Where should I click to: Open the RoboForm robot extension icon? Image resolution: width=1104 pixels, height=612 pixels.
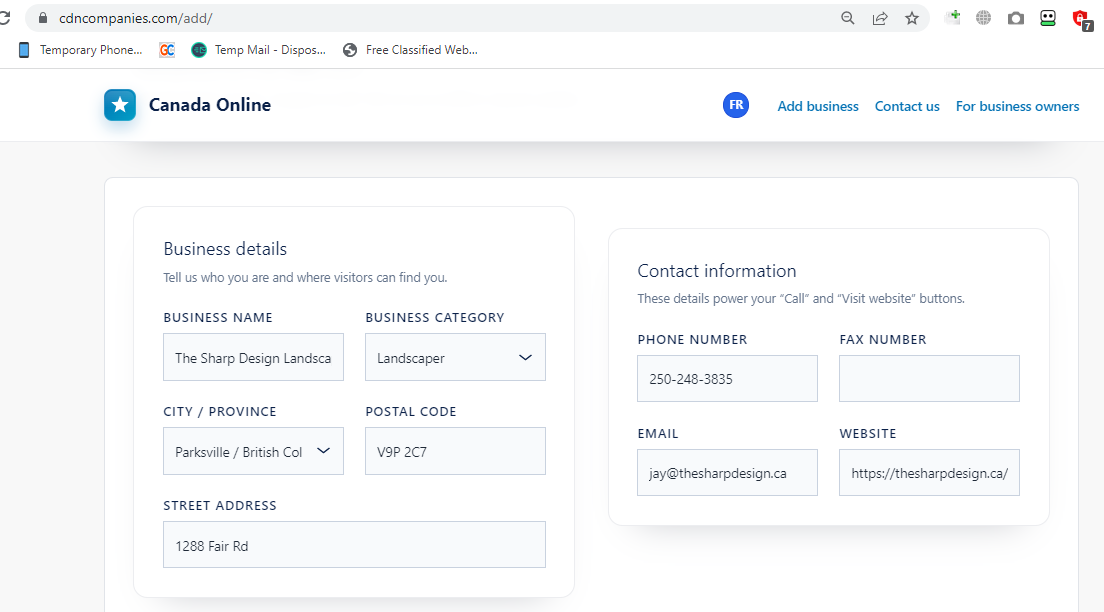click(x=1048, y=18)
